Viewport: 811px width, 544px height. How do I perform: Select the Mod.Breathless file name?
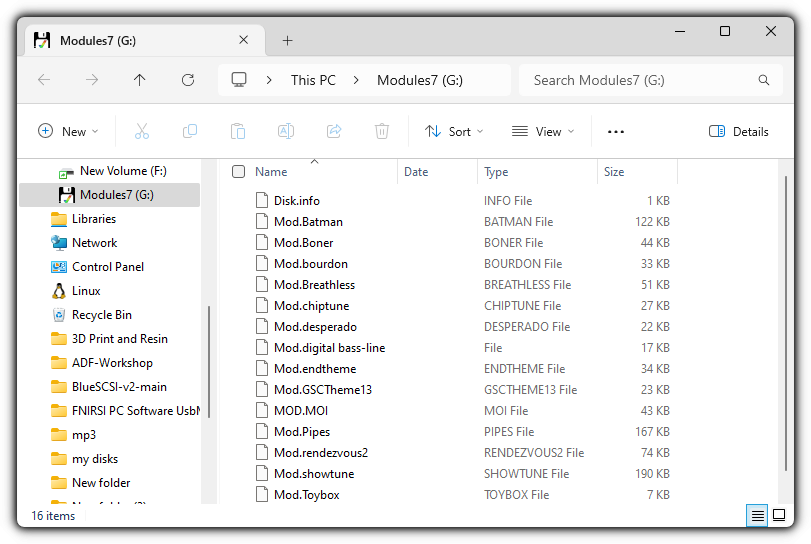pyautogui.click(x=314, y=285)
